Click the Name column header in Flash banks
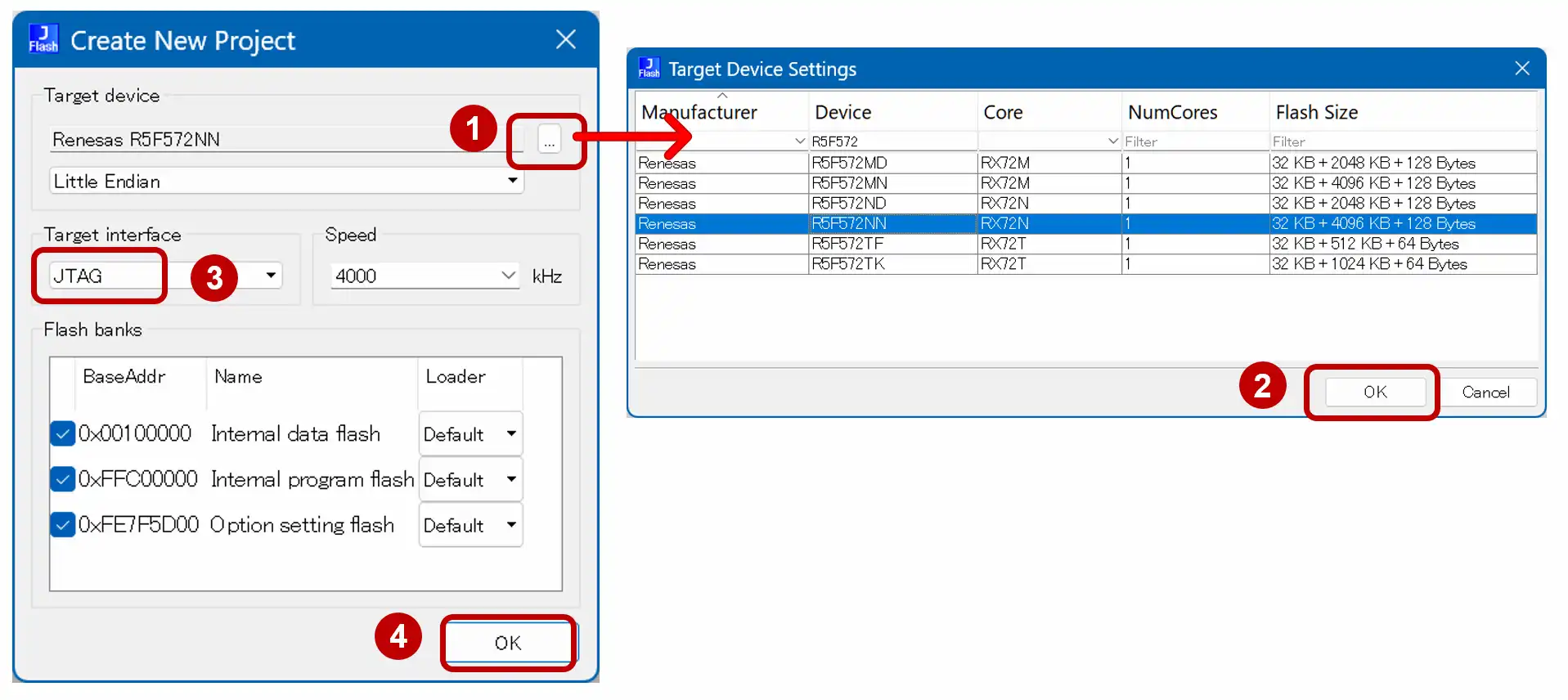 tap(238, 376)
